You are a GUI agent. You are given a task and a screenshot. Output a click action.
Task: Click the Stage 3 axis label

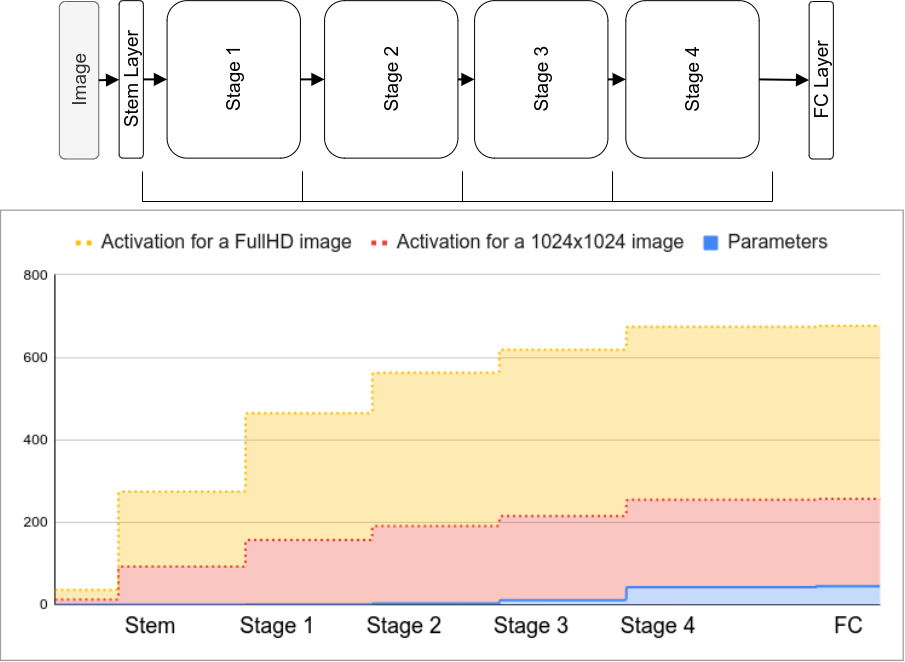pyautogui.click(x=531, y=626)
